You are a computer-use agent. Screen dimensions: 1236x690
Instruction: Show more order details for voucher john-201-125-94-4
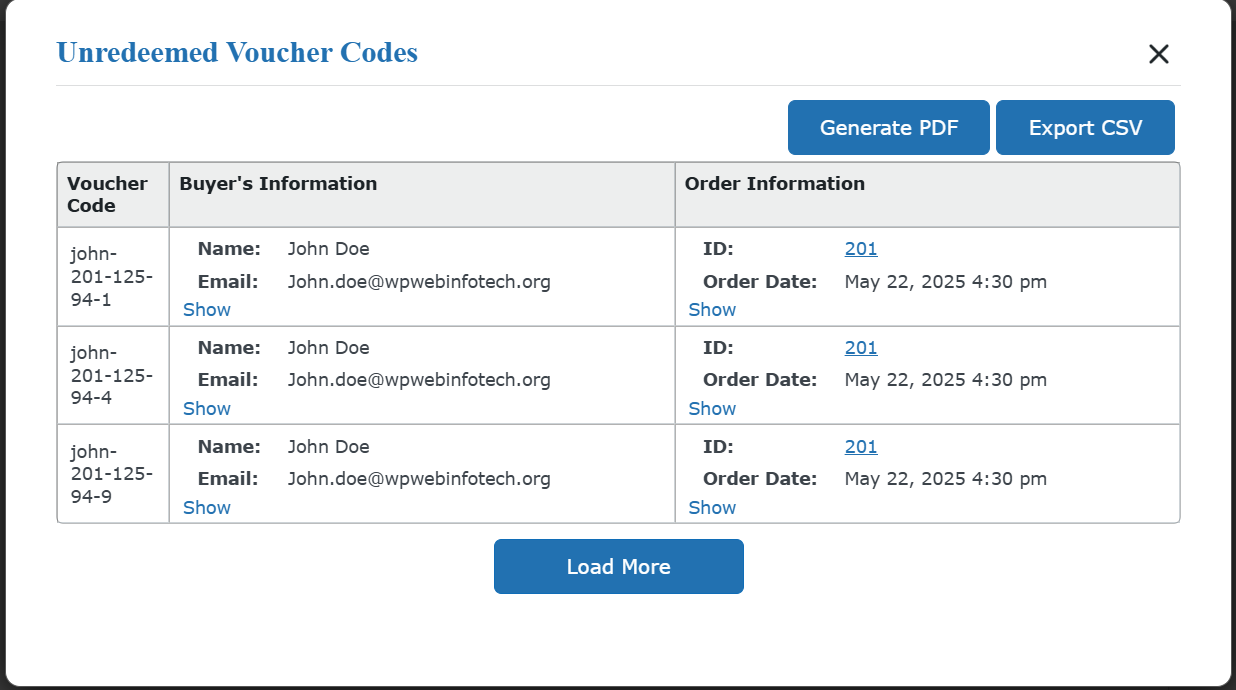click(x=712, y=409)
